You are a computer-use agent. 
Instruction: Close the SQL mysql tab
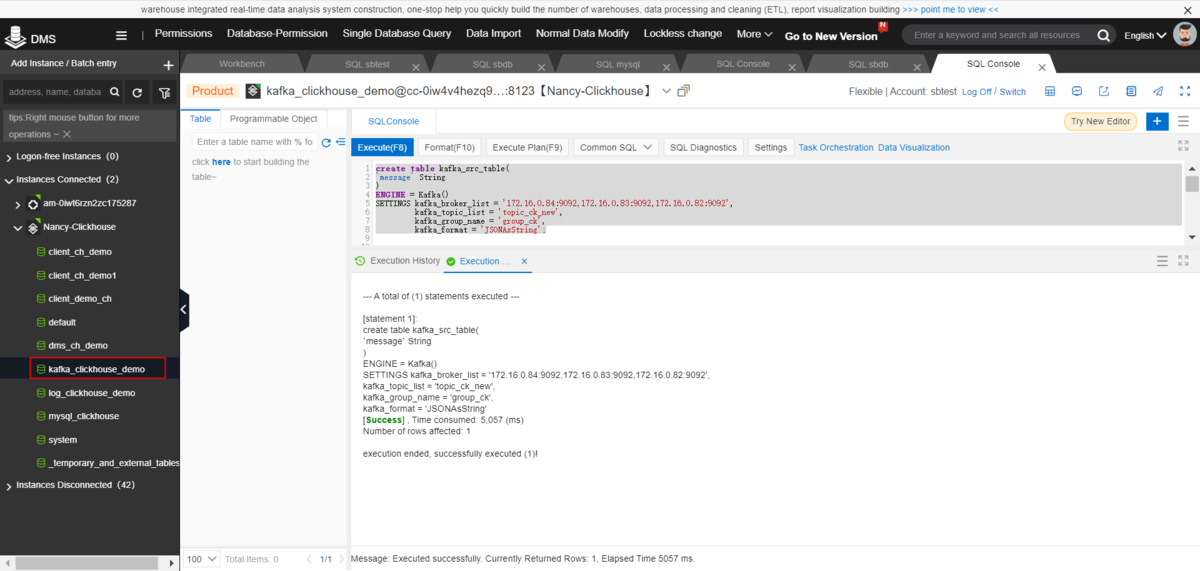[x=667, y=69]
